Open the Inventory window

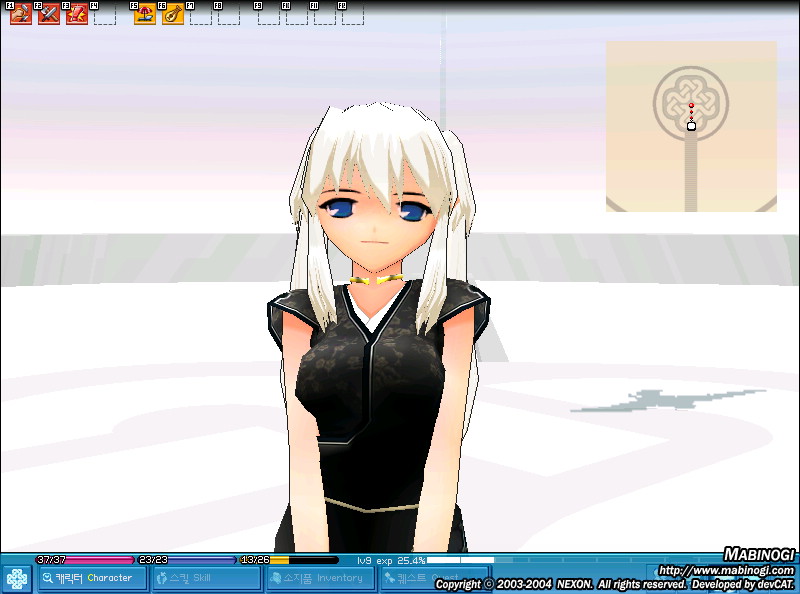pos(321,578)
